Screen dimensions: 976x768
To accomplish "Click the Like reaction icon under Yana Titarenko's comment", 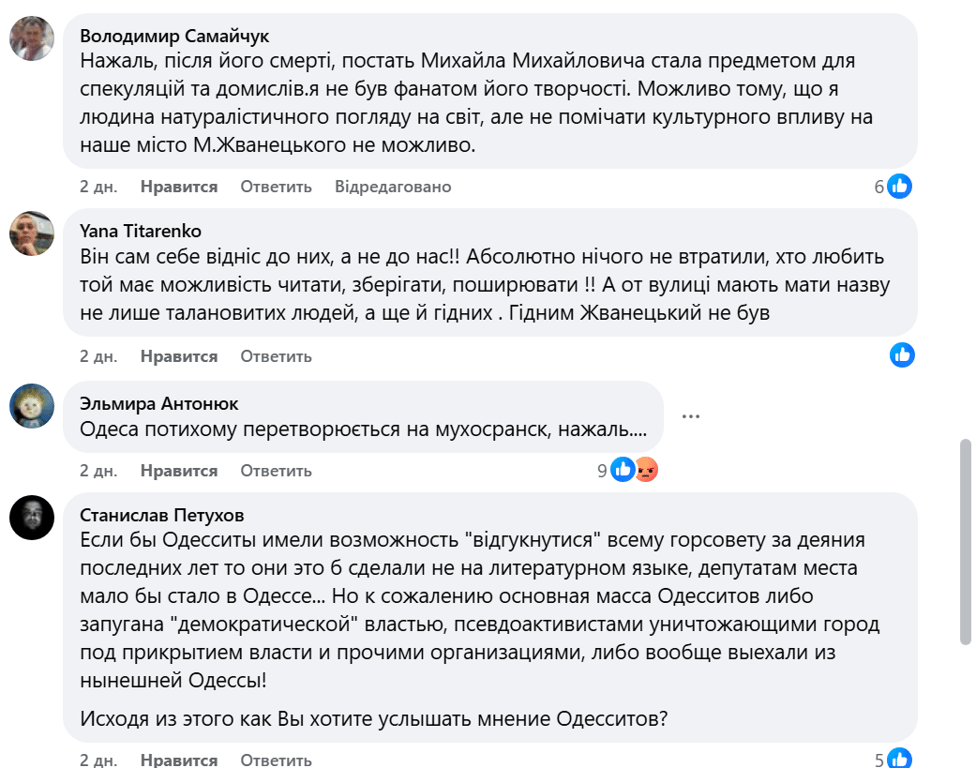I will (x=902, y=355).
